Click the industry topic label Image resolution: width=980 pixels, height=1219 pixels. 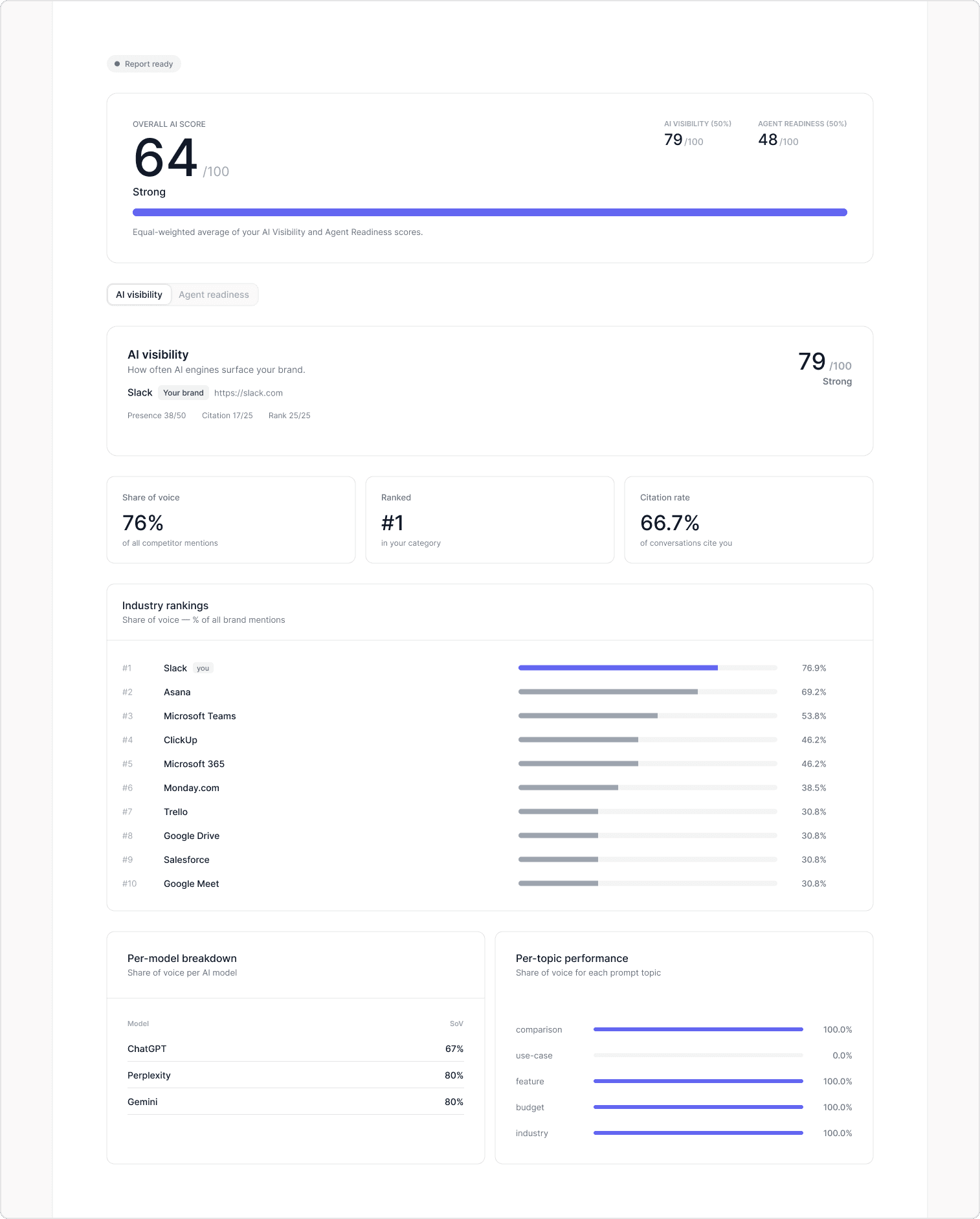coord(532,1133)
